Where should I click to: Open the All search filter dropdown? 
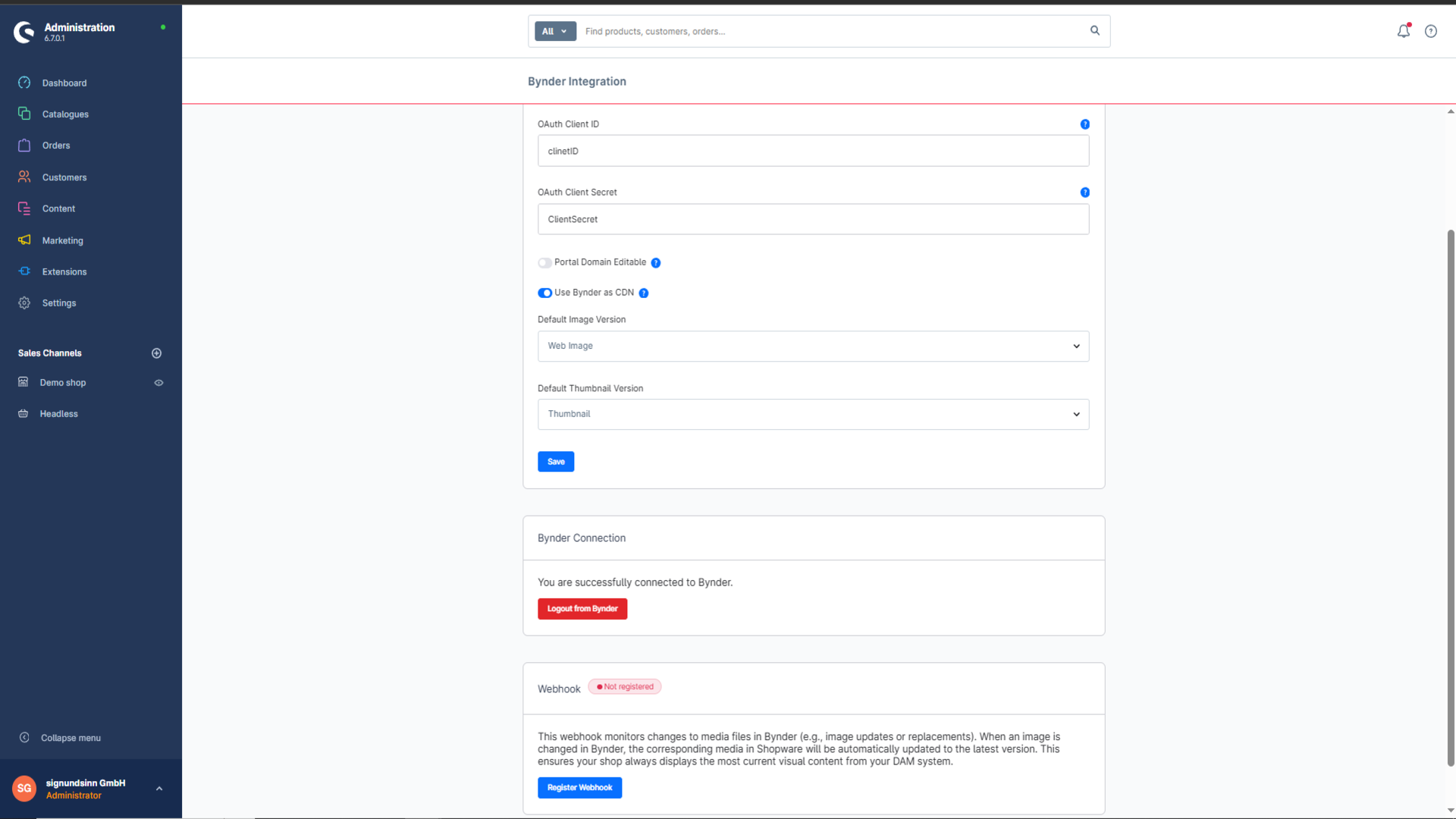[x=555, y=31]
